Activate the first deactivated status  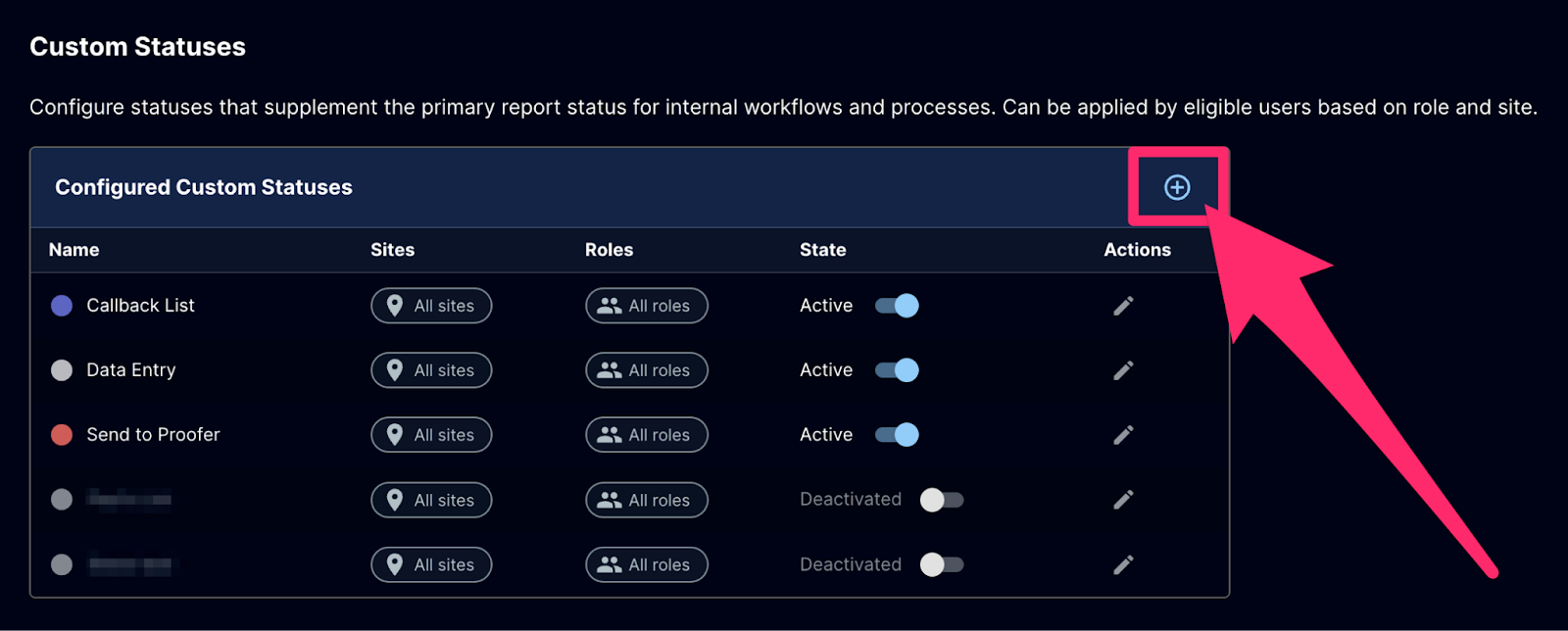tap(942, 500)
